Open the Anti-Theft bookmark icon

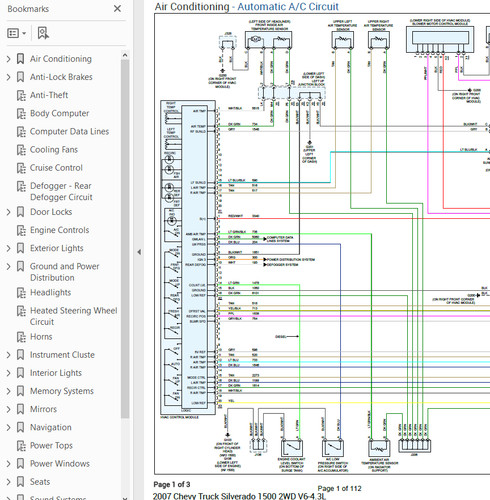click(x=21, y=95)
